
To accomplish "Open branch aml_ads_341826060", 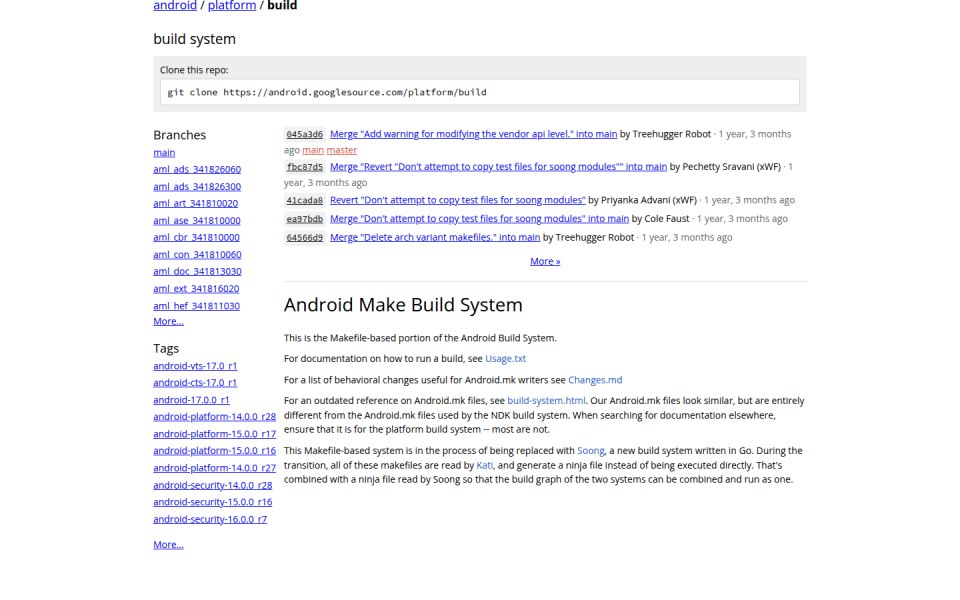I will click(197, 169).
